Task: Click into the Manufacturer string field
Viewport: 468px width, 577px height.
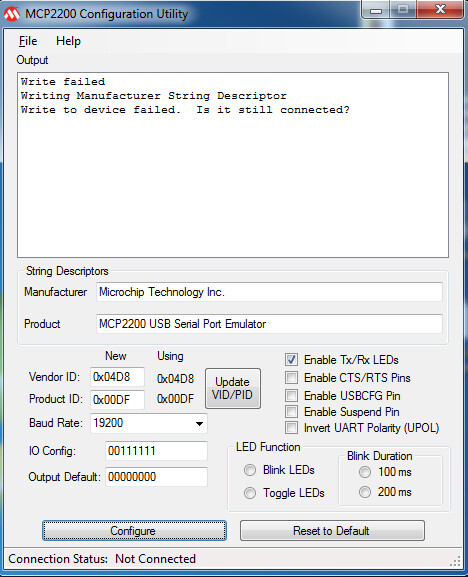Action: (269, 292)
